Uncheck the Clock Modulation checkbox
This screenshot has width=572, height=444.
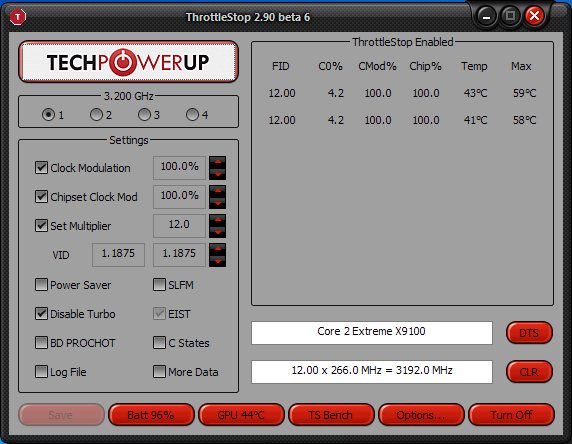(x=41, y=167)
